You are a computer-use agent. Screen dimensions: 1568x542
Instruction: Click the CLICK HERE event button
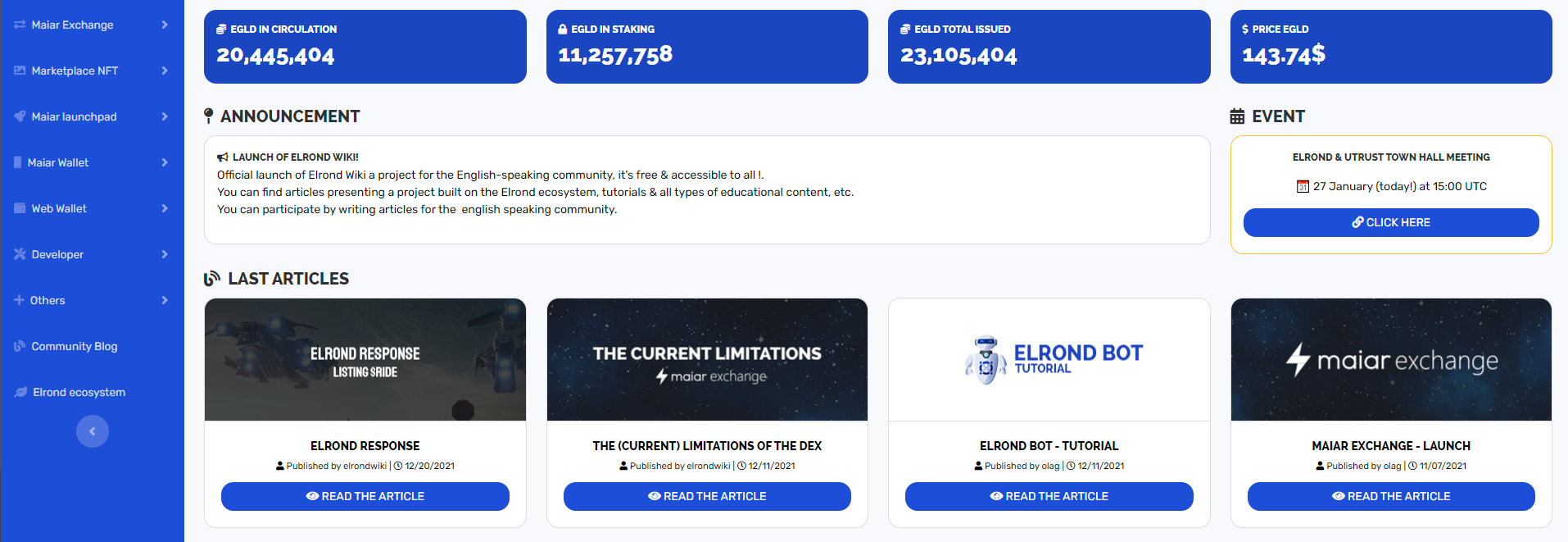pos(1391,222)
